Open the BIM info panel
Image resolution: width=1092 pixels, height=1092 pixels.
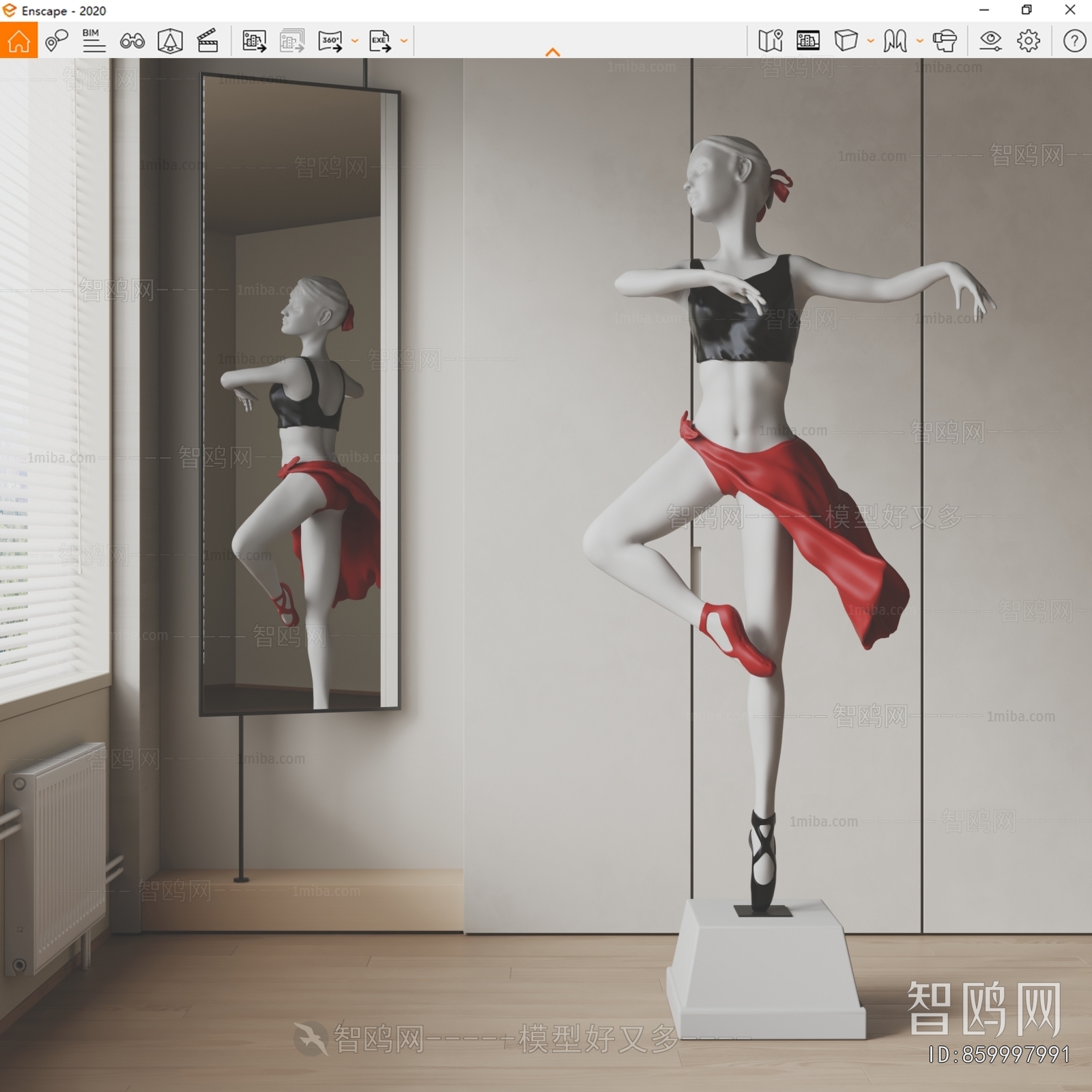(94, 41)
